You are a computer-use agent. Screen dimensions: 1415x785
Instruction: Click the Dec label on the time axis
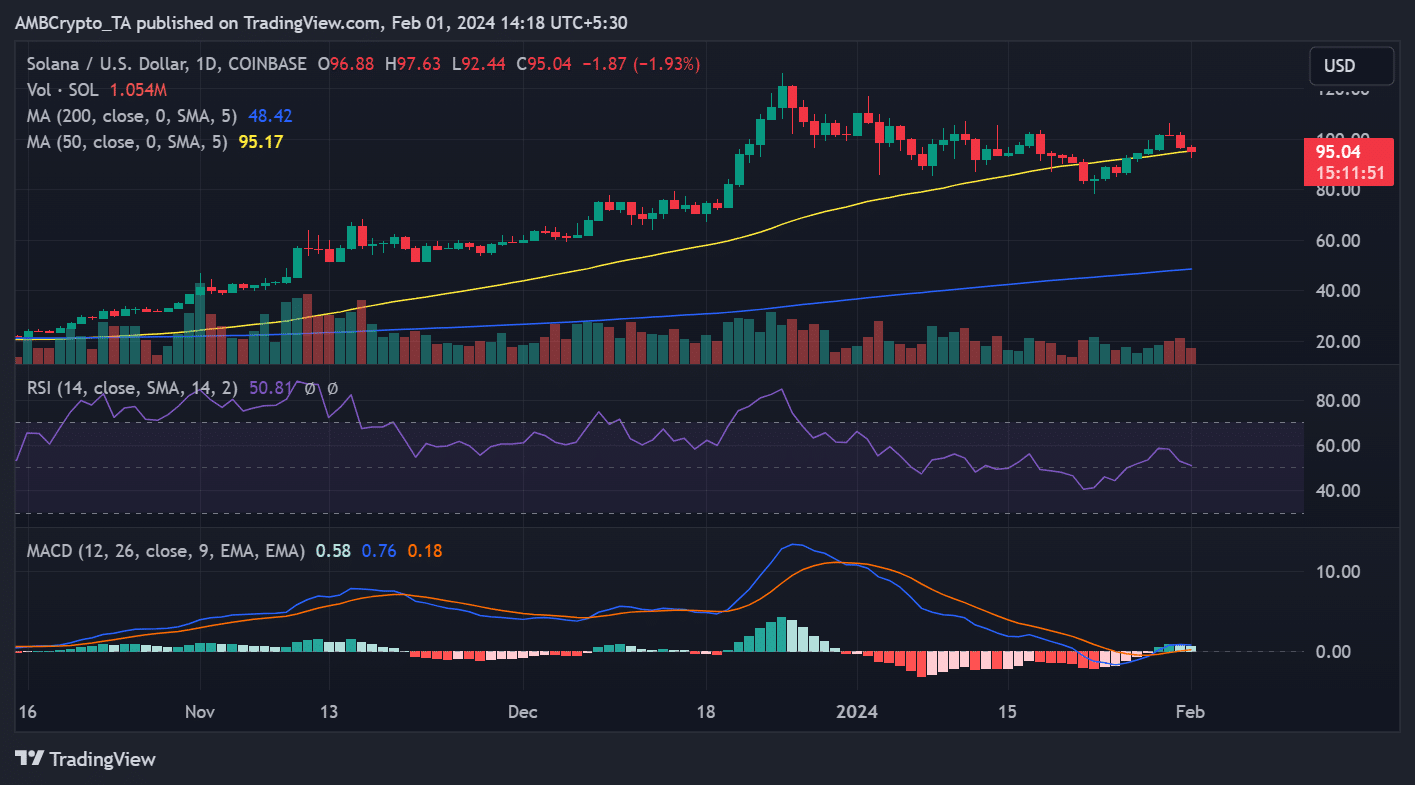[523, 712]
